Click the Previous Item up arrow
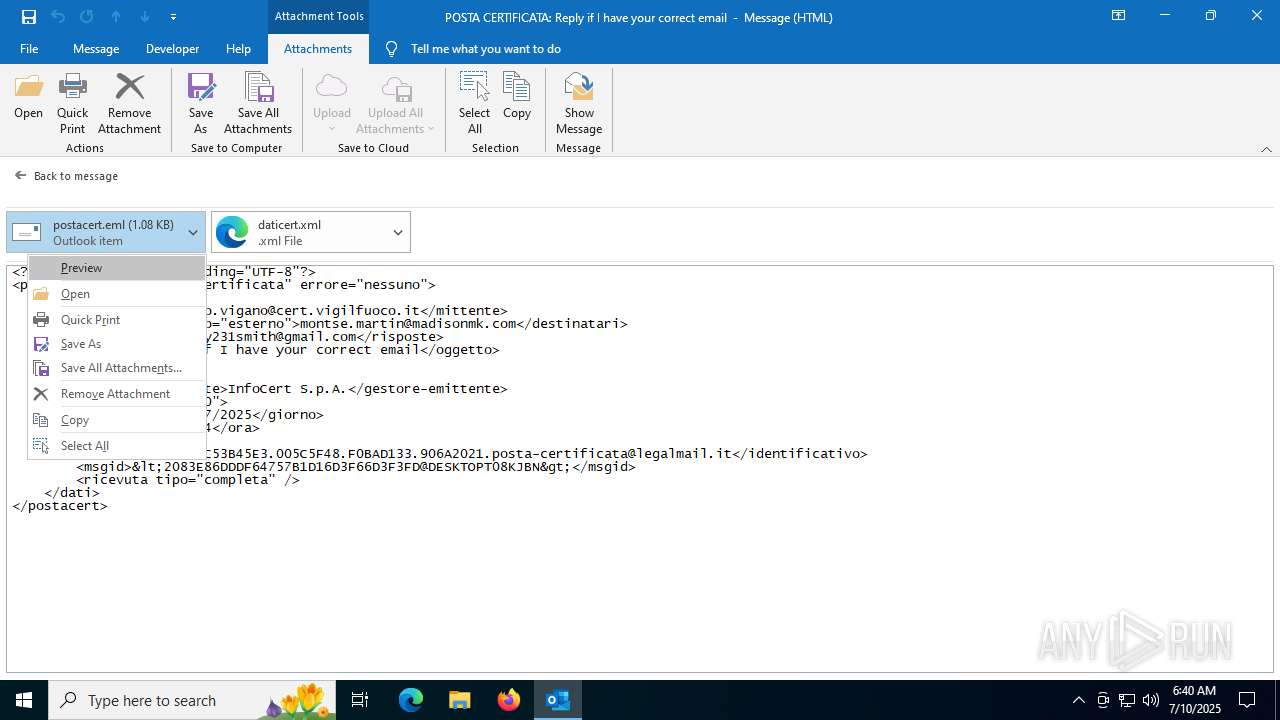Viewport: 1280px width, 720px height. pyautogui.click(x=116, y=17)
